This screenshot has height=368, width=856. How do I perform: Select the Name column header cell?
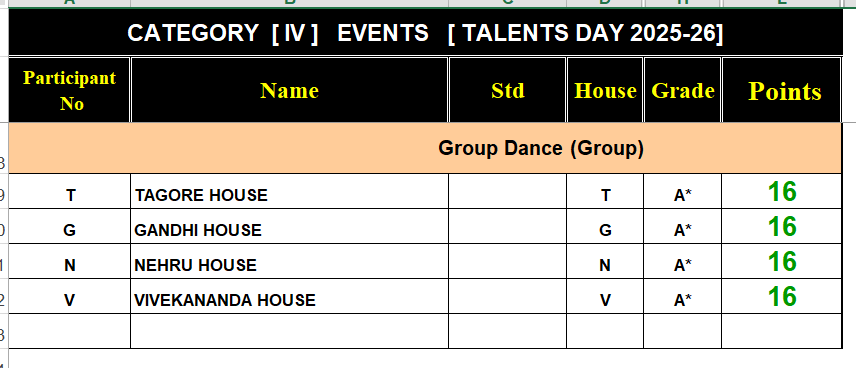click(x=289, y=90)
